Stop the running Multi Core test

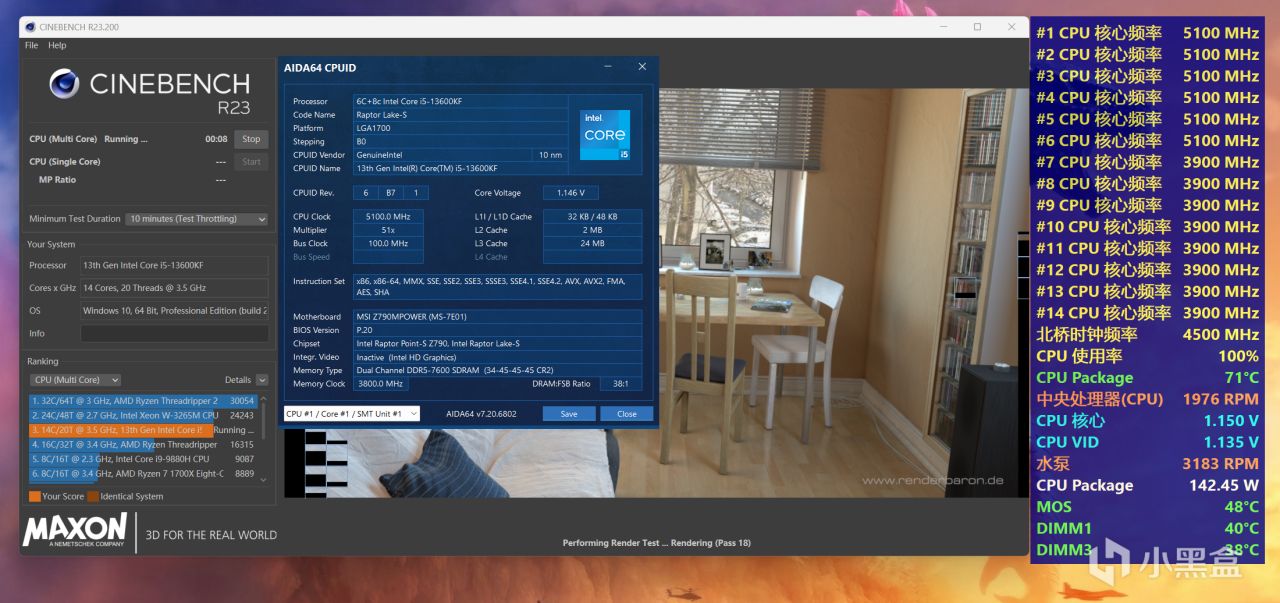click(251, 139)
